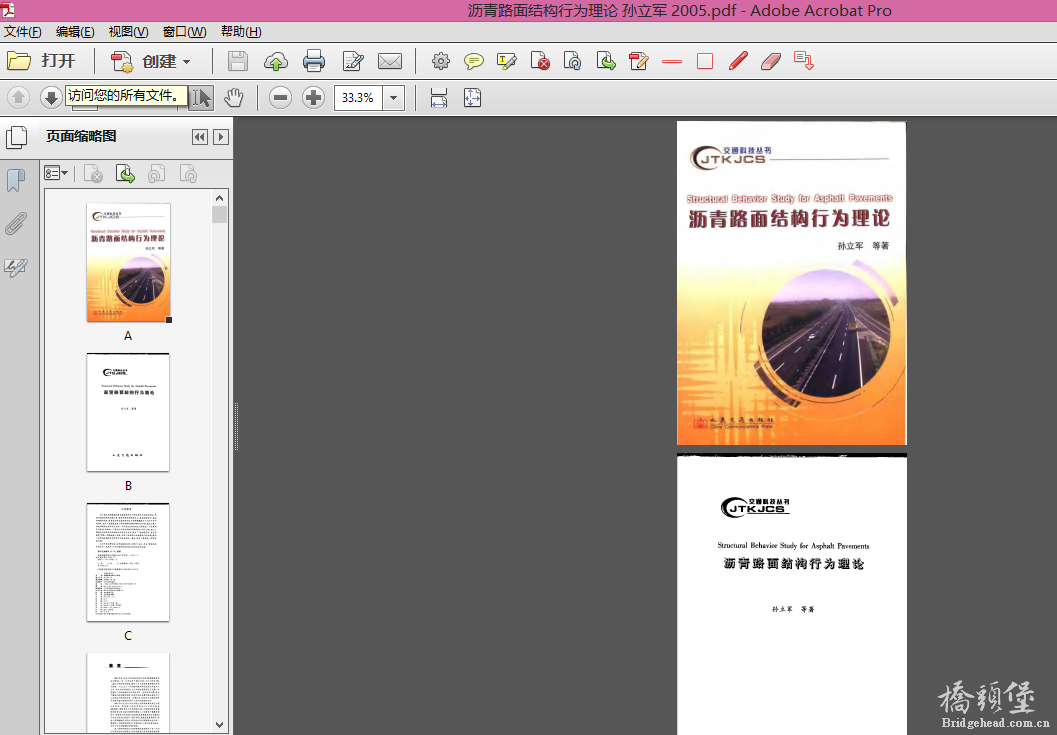Click the edit PDF pencil page icon
This screenshot has height=735, width=1057.
point(638,61)
